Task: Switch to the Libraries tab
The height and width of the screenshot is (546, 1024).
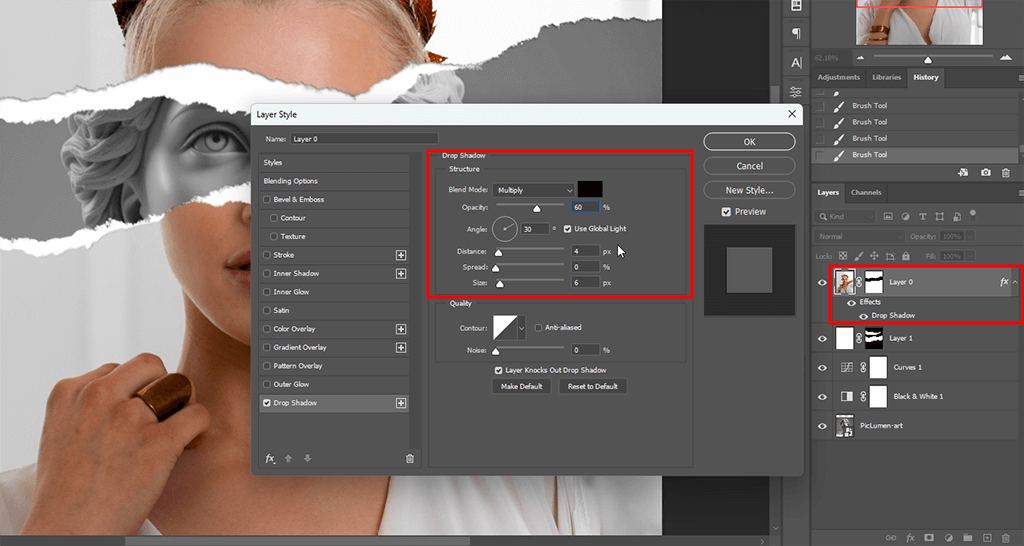Action: pos(886,77)
